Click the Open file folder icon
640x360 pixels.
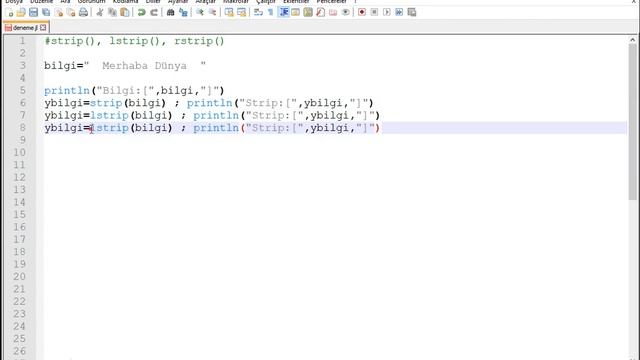click(x=21, y=12)
